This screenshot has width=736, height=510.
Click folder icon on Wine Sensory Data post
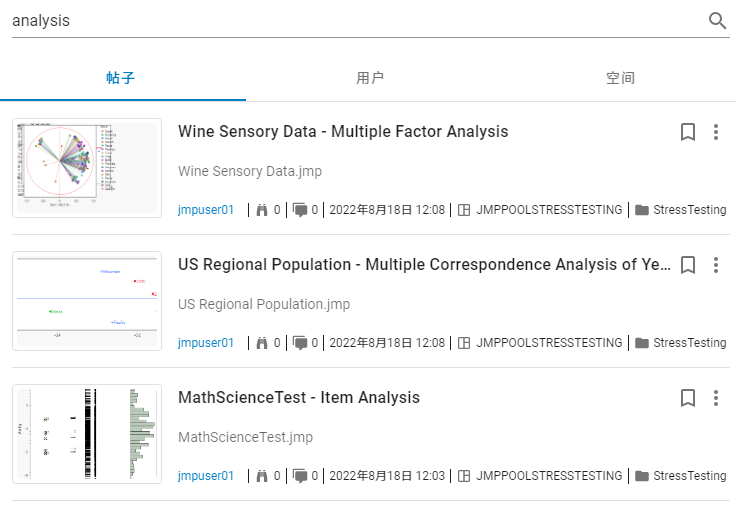tap(642, 210)
